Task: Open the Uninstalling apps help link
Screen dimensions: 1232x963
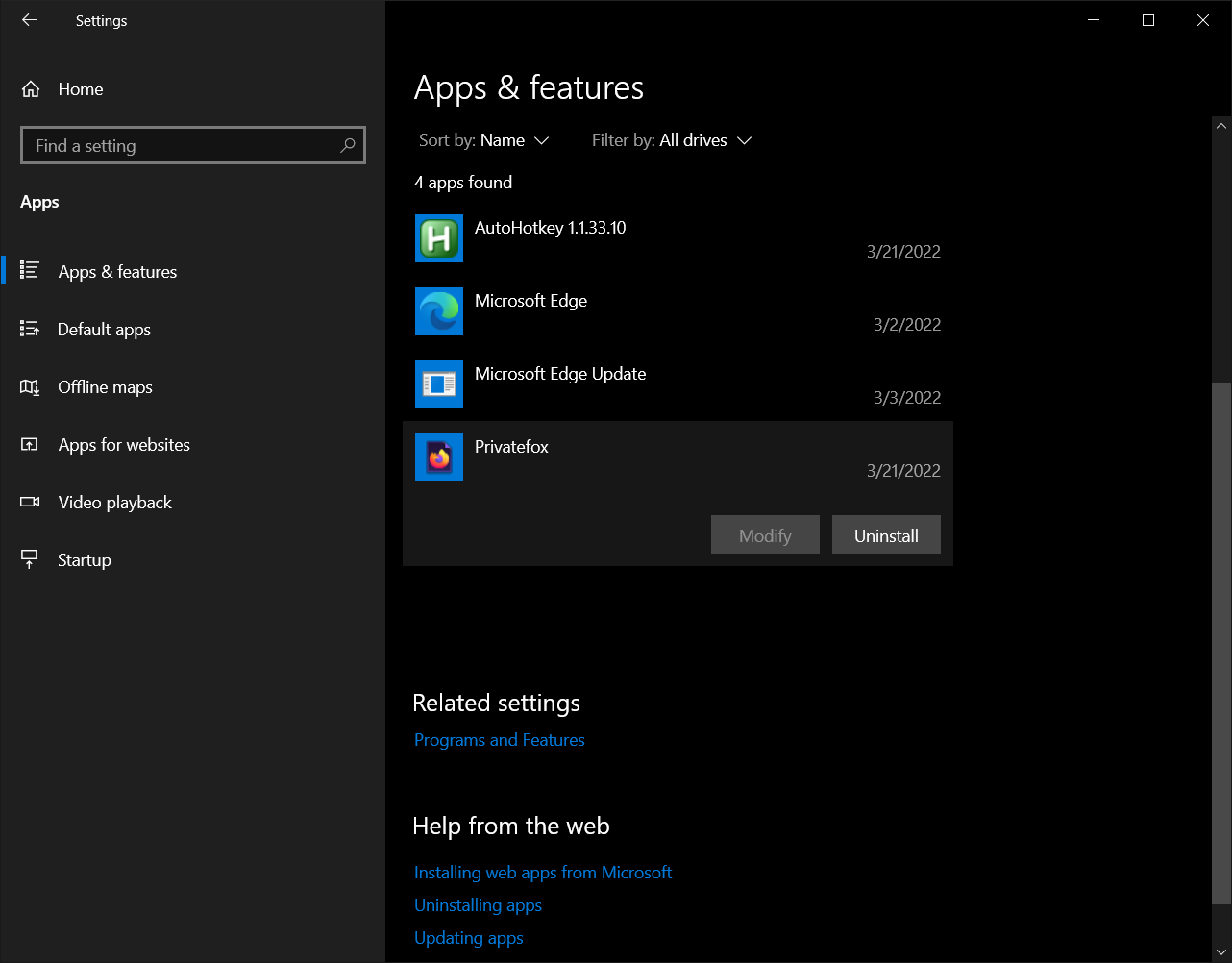Action: pos(478,905)
